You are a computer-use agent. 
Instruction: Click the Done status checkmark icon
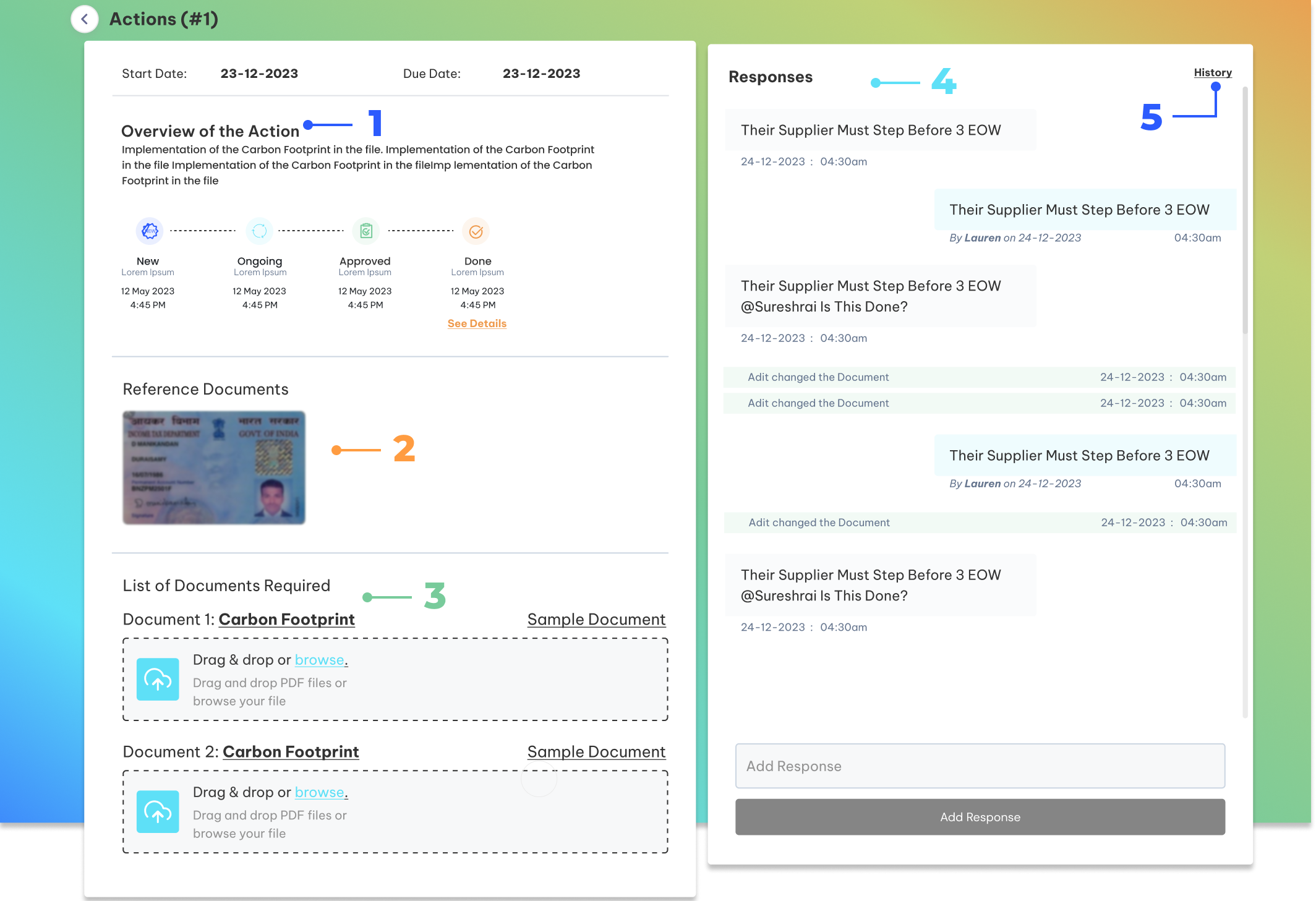[x=476, y=231]
